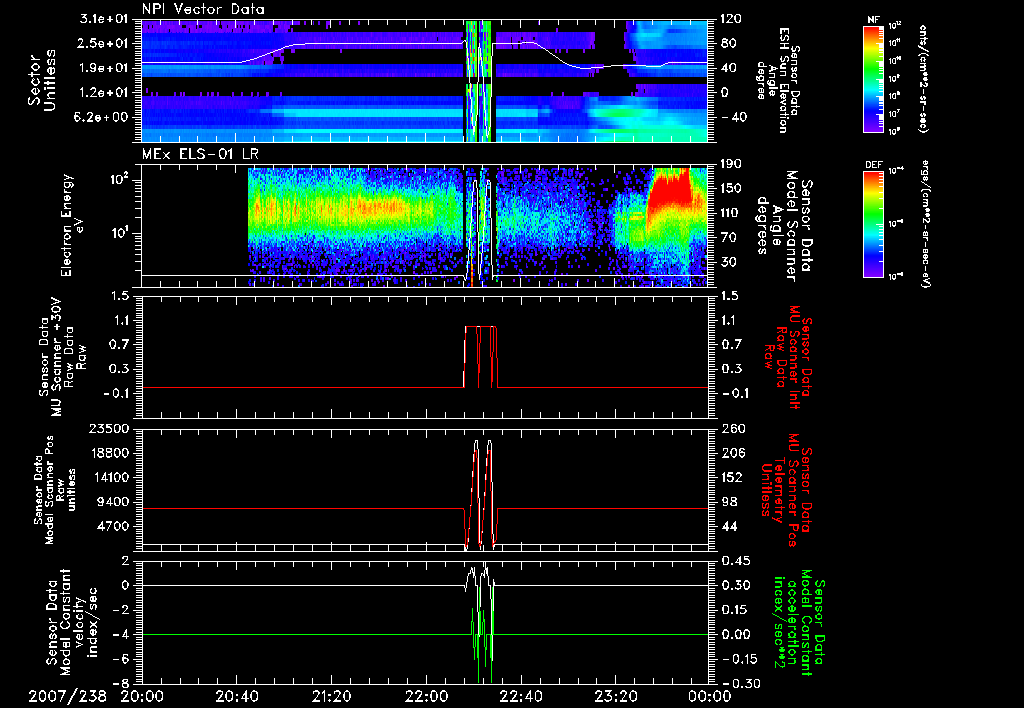The width and height of the screenshot is (1024, 708).
Task: Click the Sector Unitless axis label
Action: click(x=42, y=80)
